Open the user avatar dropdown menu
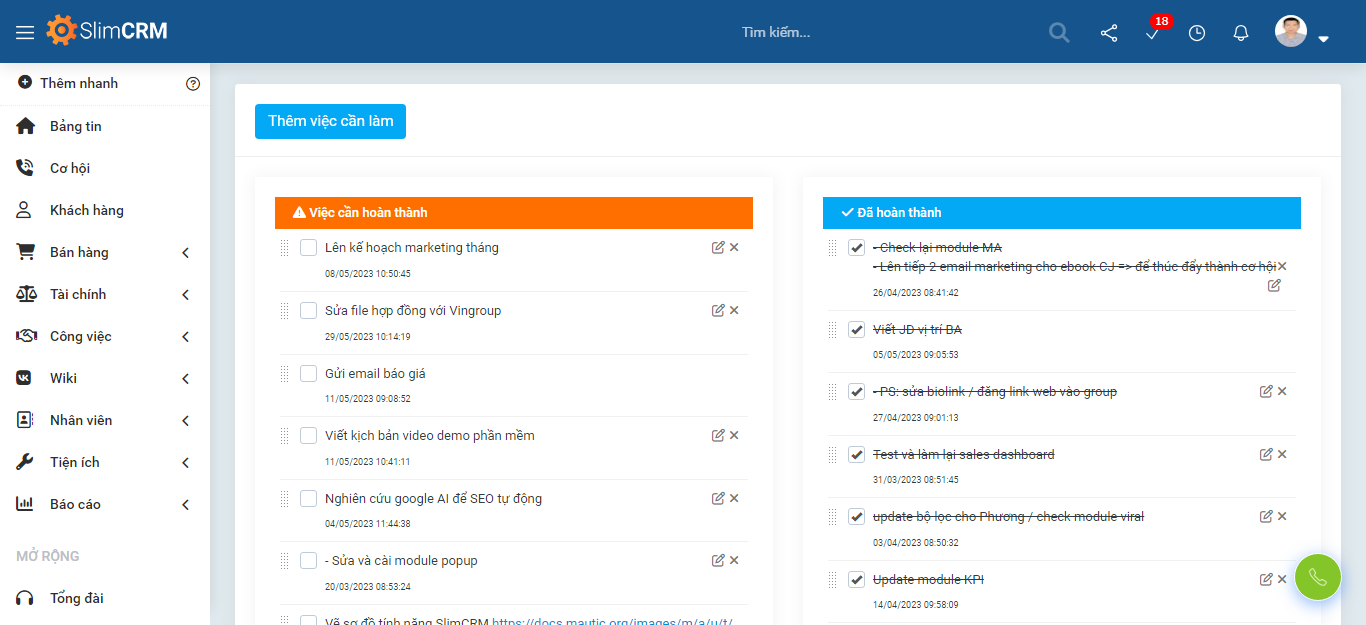 (x=1290, y=31)
